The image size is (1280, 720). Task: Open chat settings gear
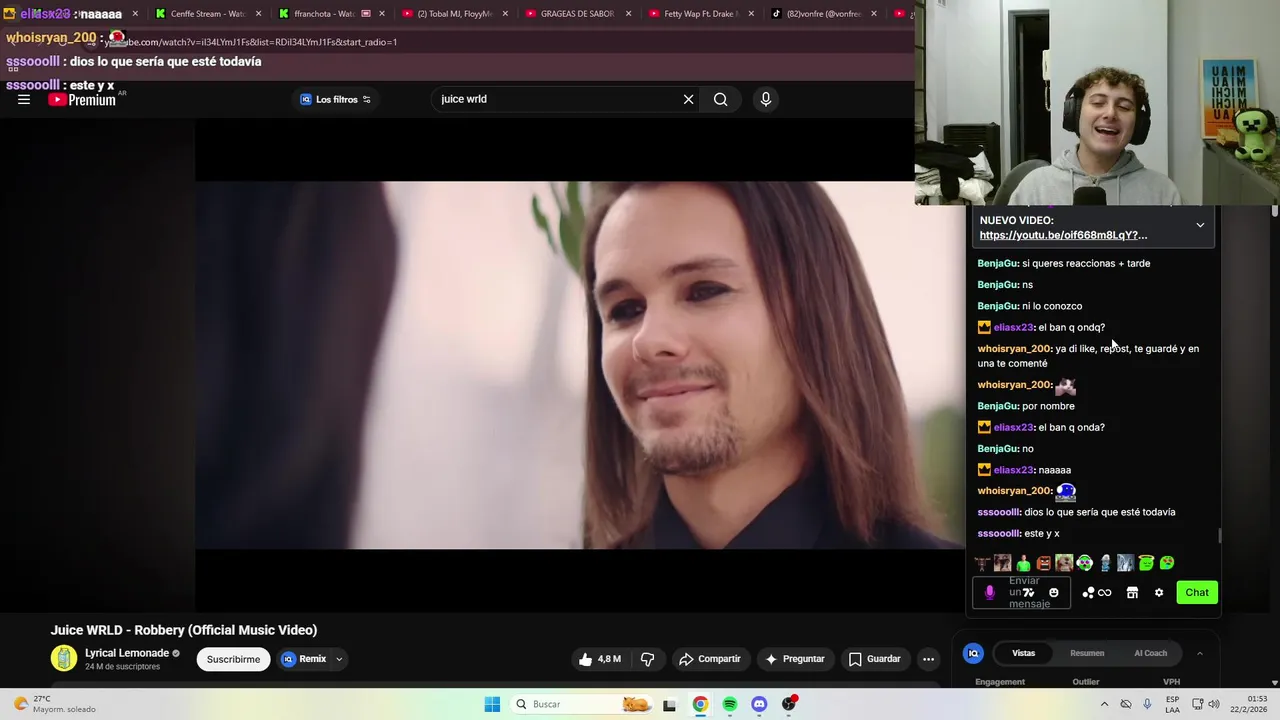1159,592
